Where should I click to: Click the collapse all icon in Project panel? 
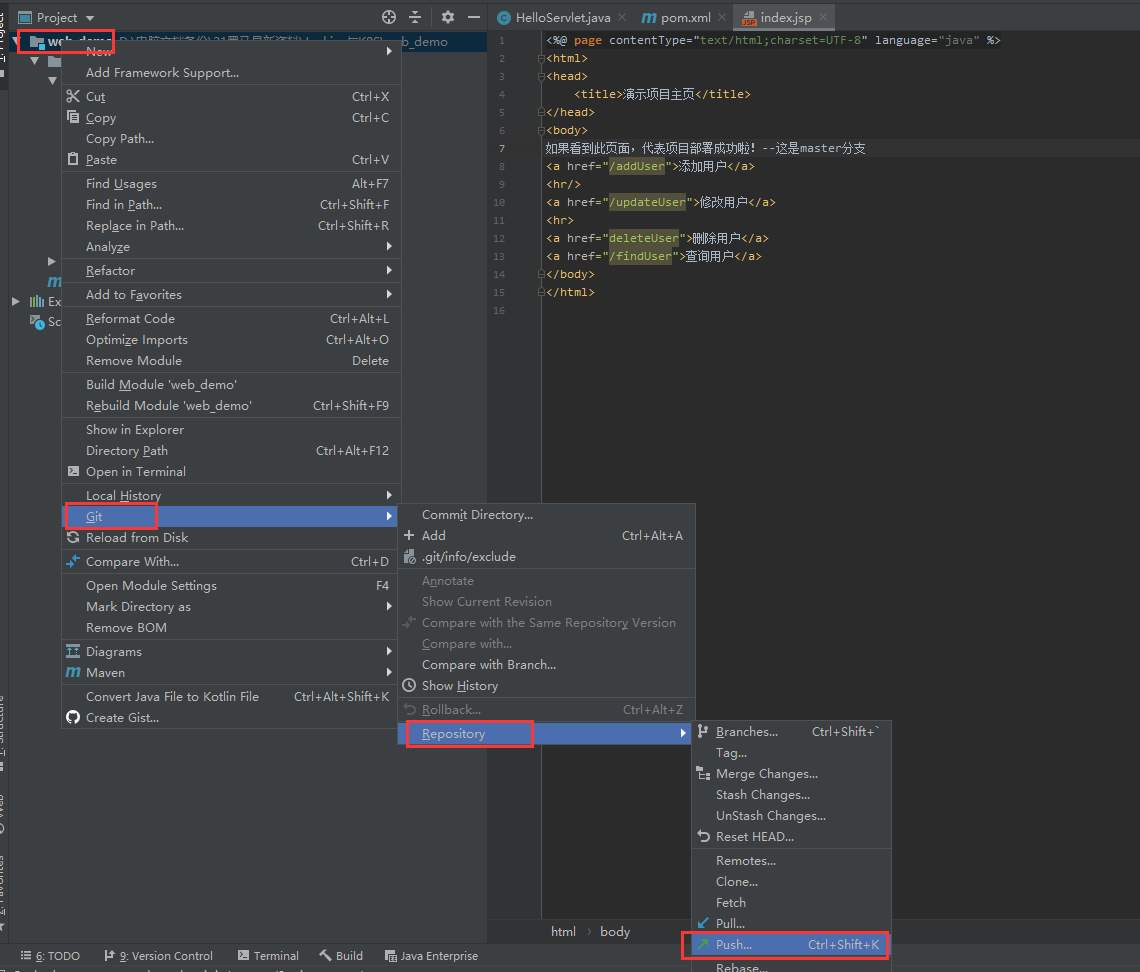pos(415,17)
